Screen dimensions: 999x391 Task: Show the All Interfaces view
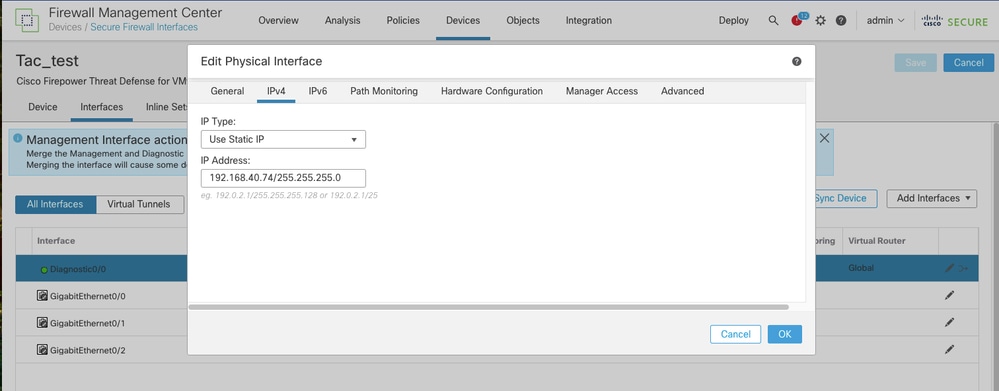coord(55,204)
